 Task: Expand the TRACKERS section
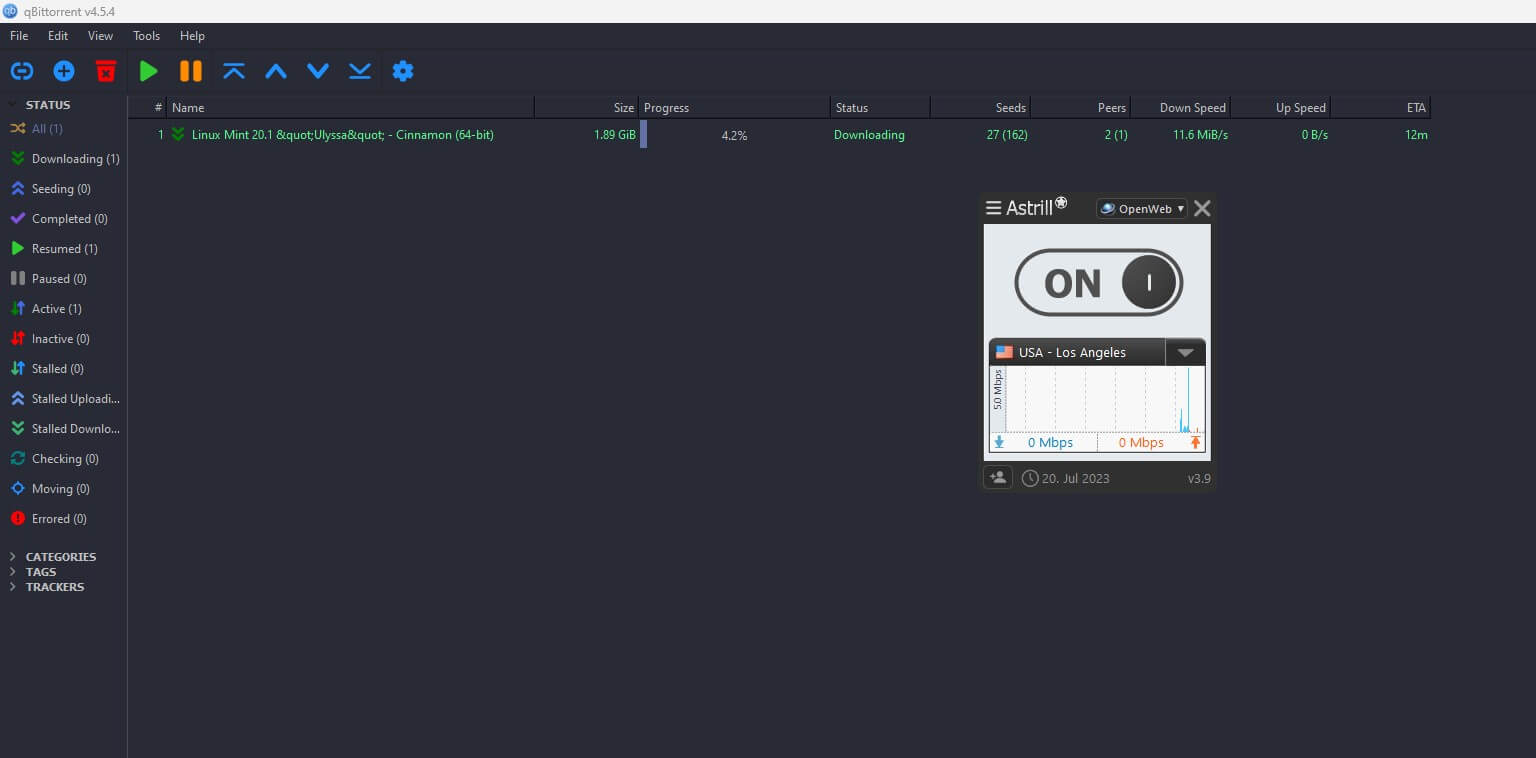click(x=13, y=587)
